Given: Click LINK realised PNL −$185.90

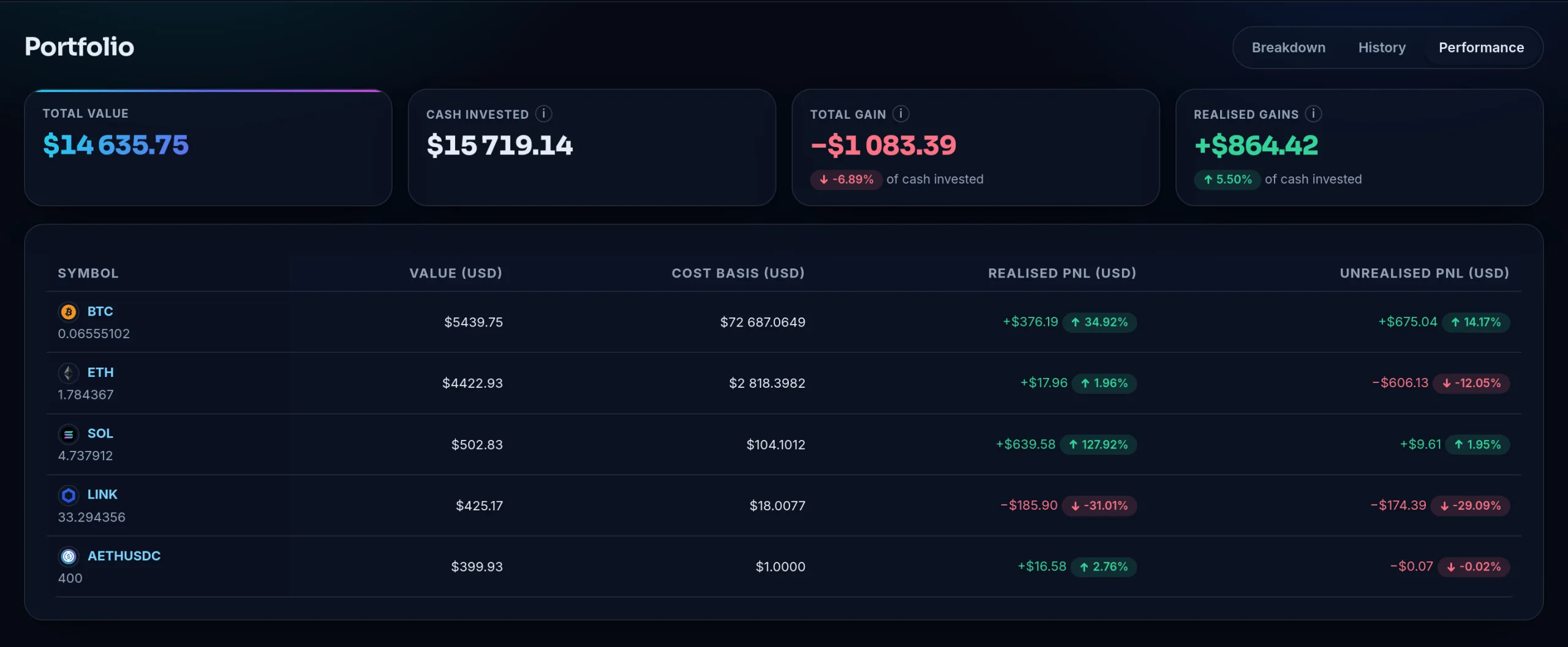Looking at the screenshot, I should (x=1029, y=505).
